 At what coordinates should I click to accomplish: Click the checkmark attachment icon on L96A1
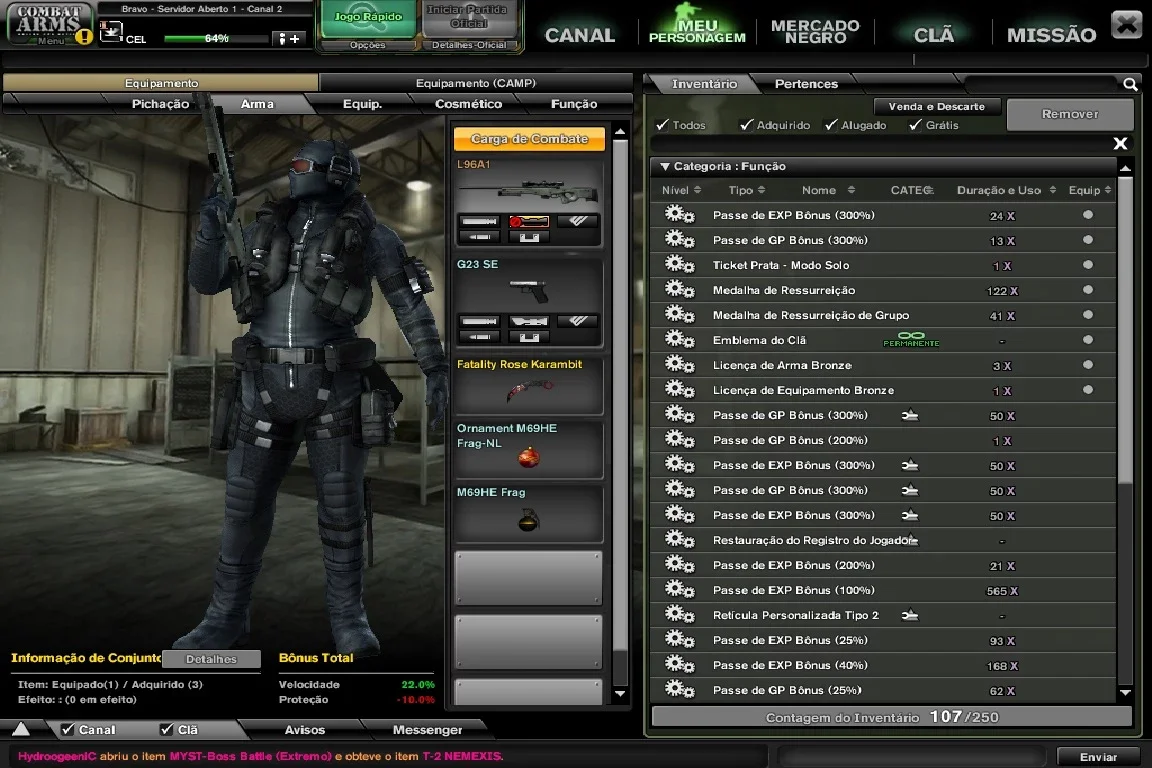(577, 221)
